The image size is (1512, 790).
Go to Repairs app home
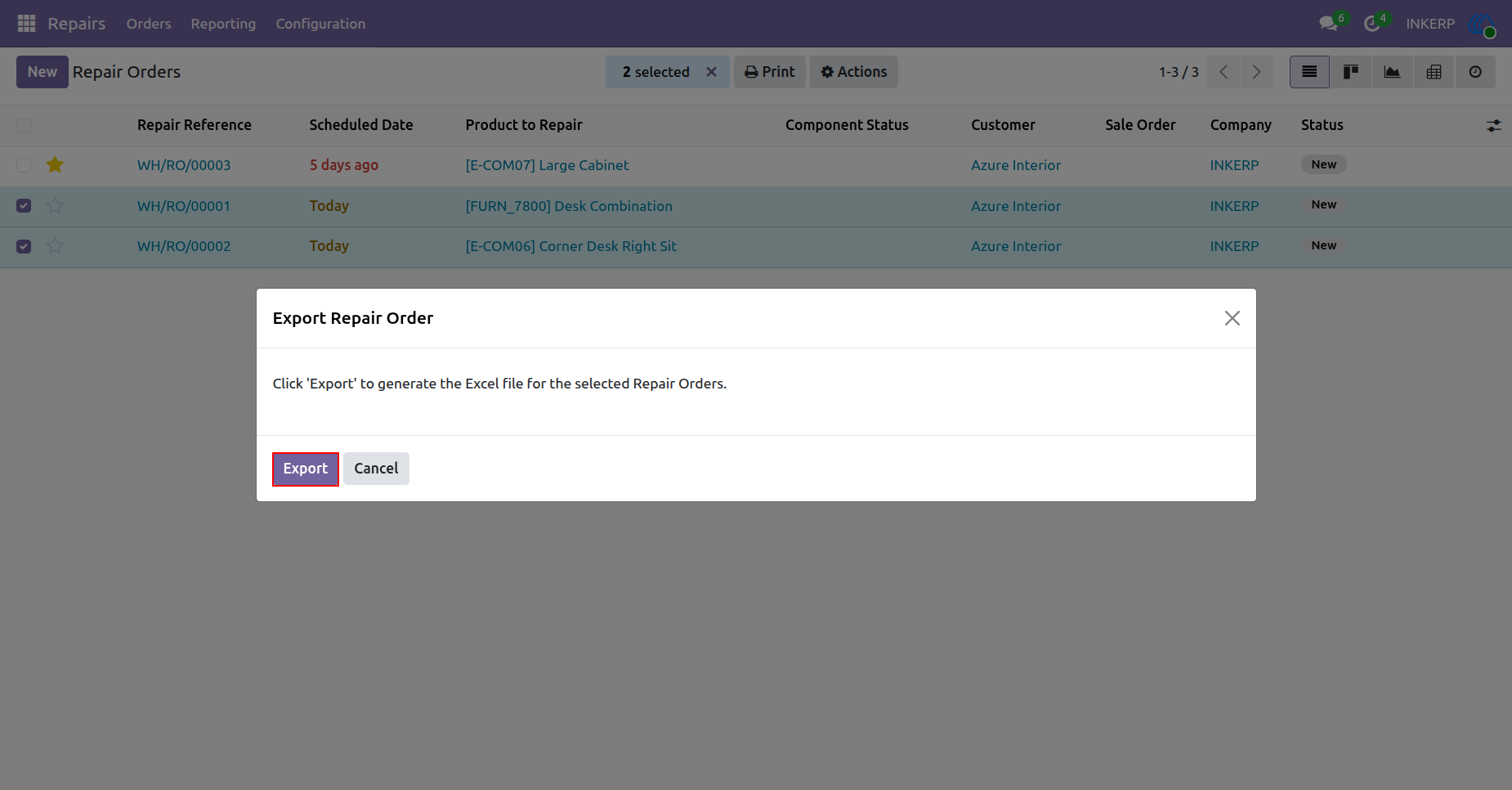77,24
